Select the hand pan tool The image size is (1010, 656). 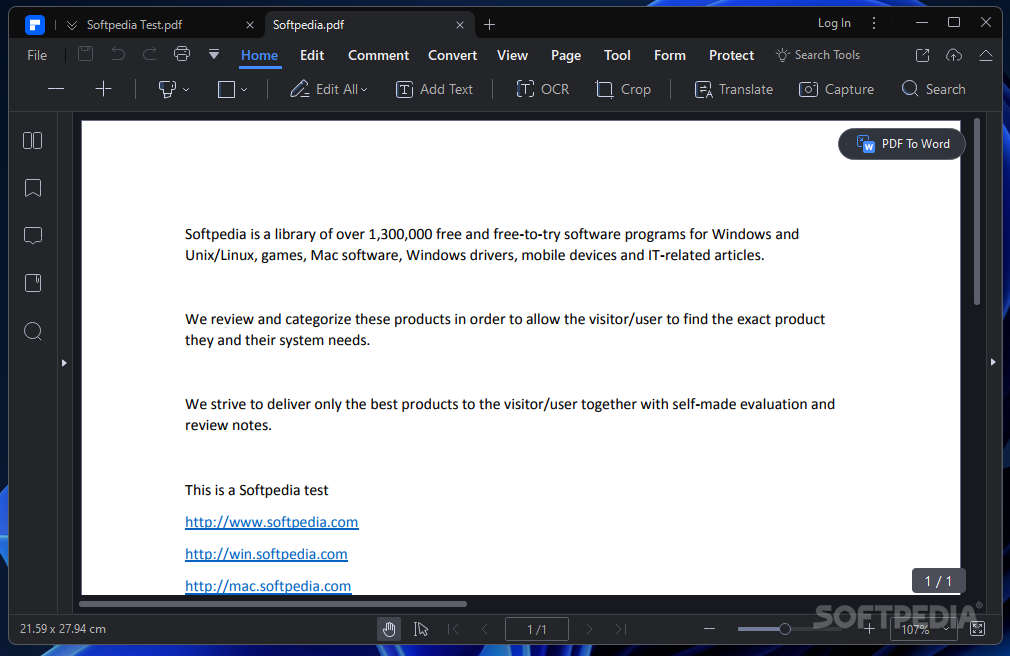(x=389, y=629)
